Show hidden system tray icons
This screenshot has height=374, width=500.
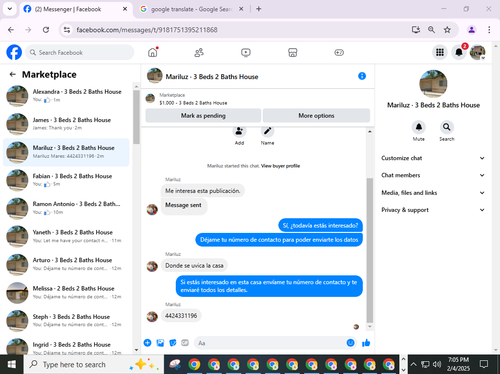point(413,364)
